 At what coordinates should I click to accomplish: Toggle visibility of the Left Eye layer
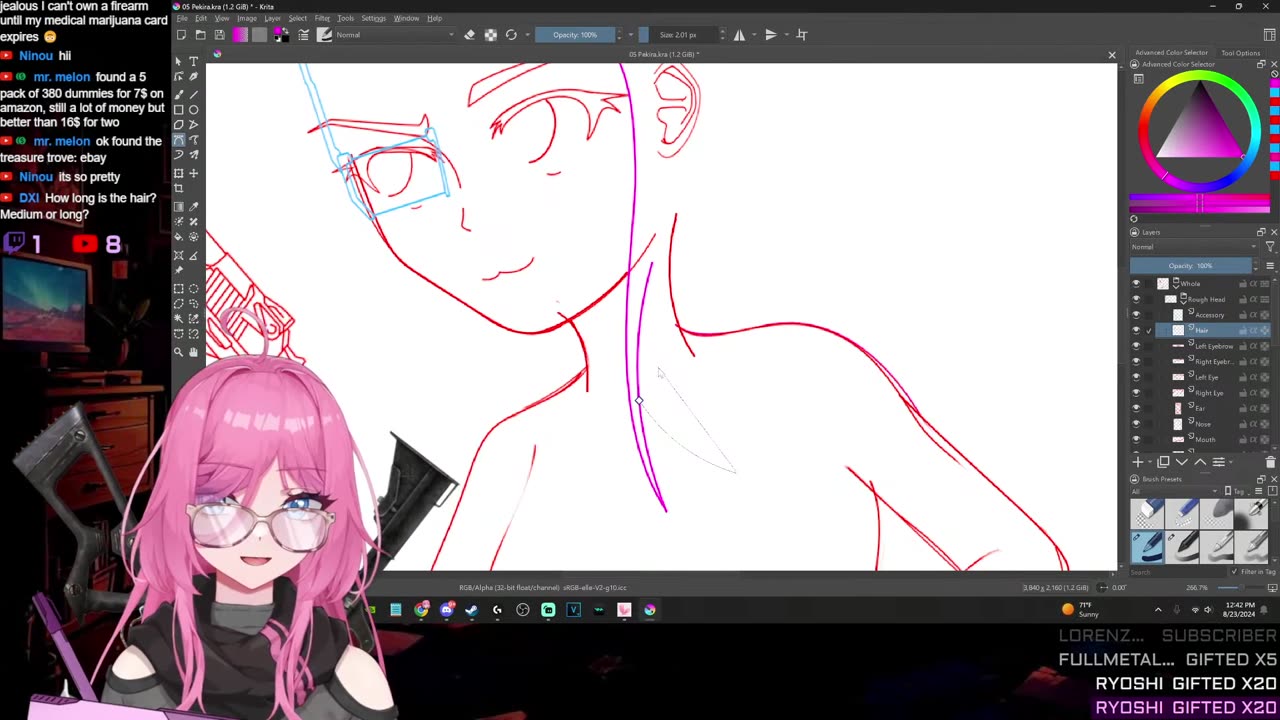click(x=1136, y=377)
